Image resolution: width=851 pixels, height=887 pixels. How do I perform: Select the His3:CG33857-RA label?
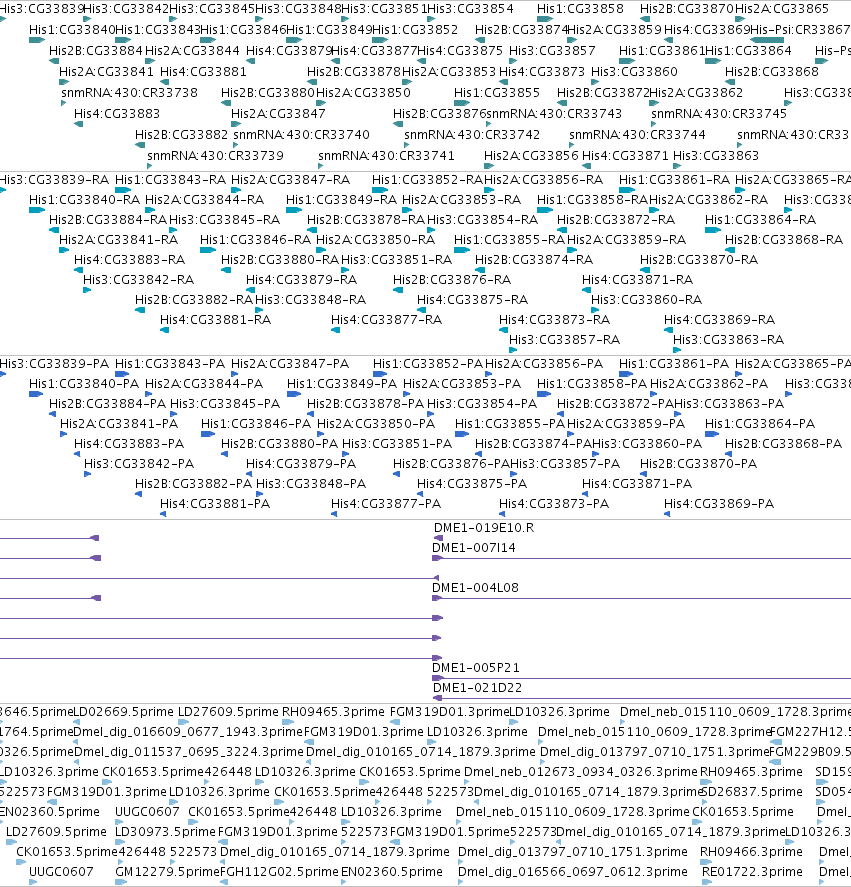[565, 340]
